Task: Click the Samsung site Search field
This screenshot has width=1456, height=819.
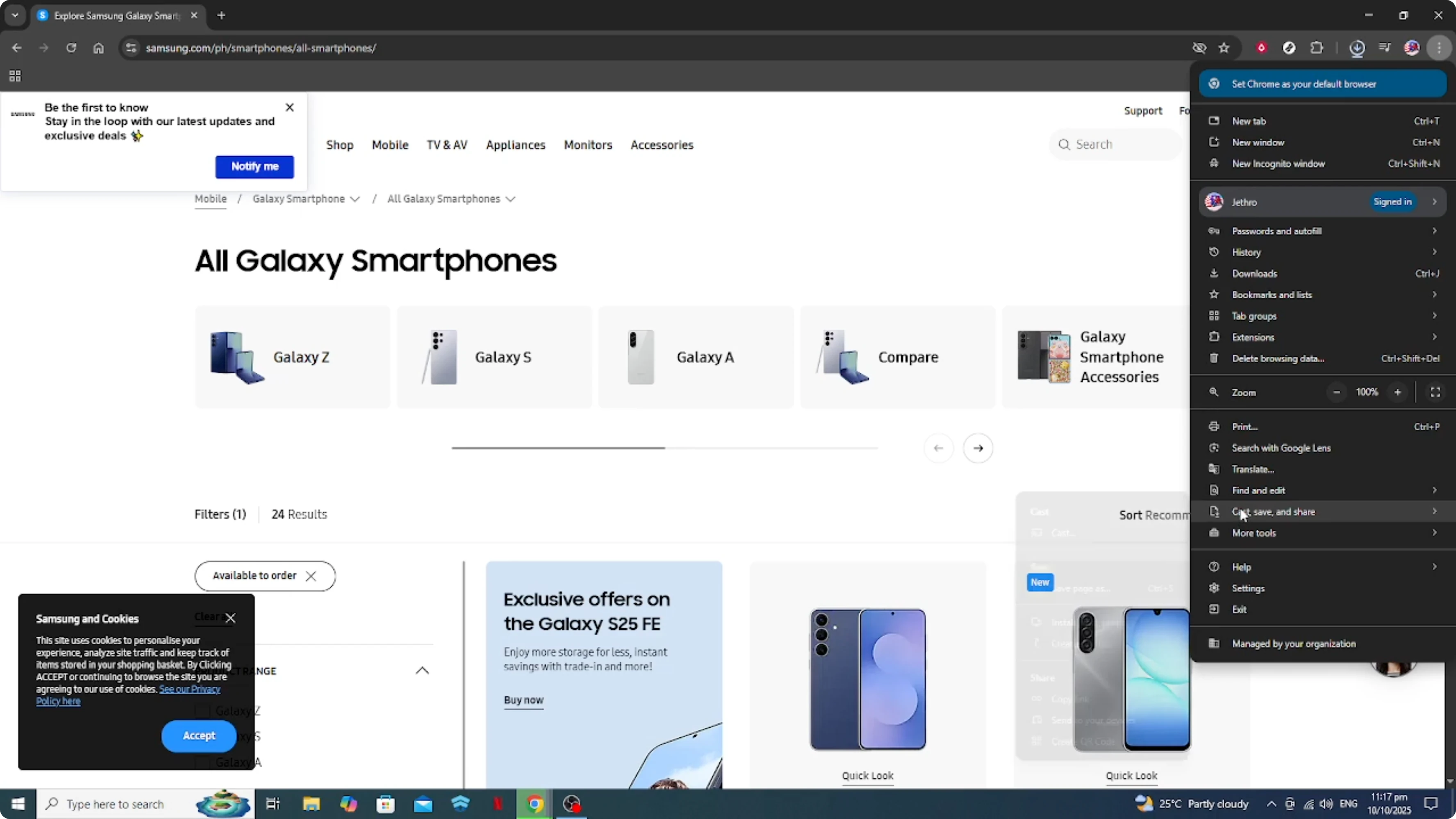Action: tap(1115, 145)
